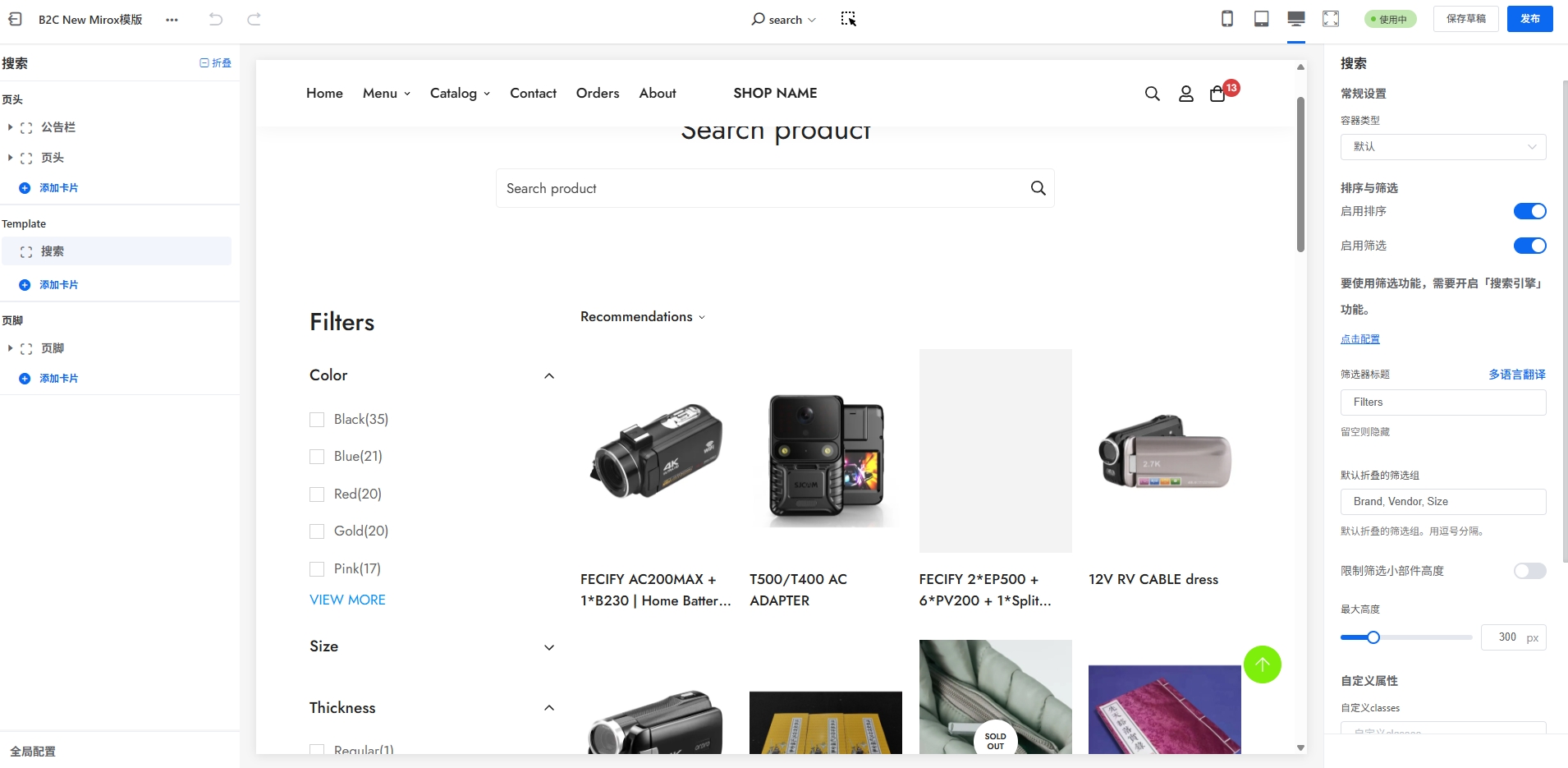Enter fullscreen preview mode
1568x768 pixels.
tap(1331, 19)
